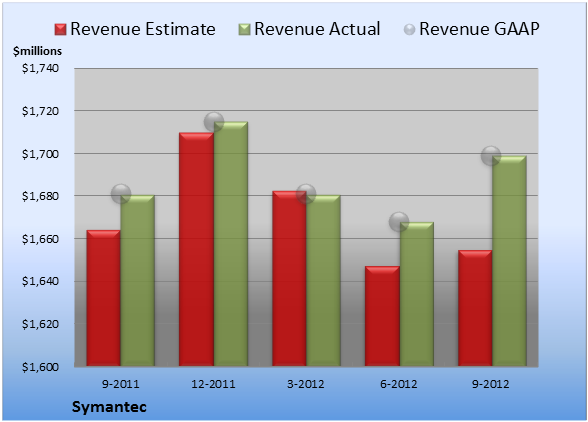Viewport: 588px width, 422px height.
Task: Click the $1,700 axis label
Action: [x=40, y=154]
